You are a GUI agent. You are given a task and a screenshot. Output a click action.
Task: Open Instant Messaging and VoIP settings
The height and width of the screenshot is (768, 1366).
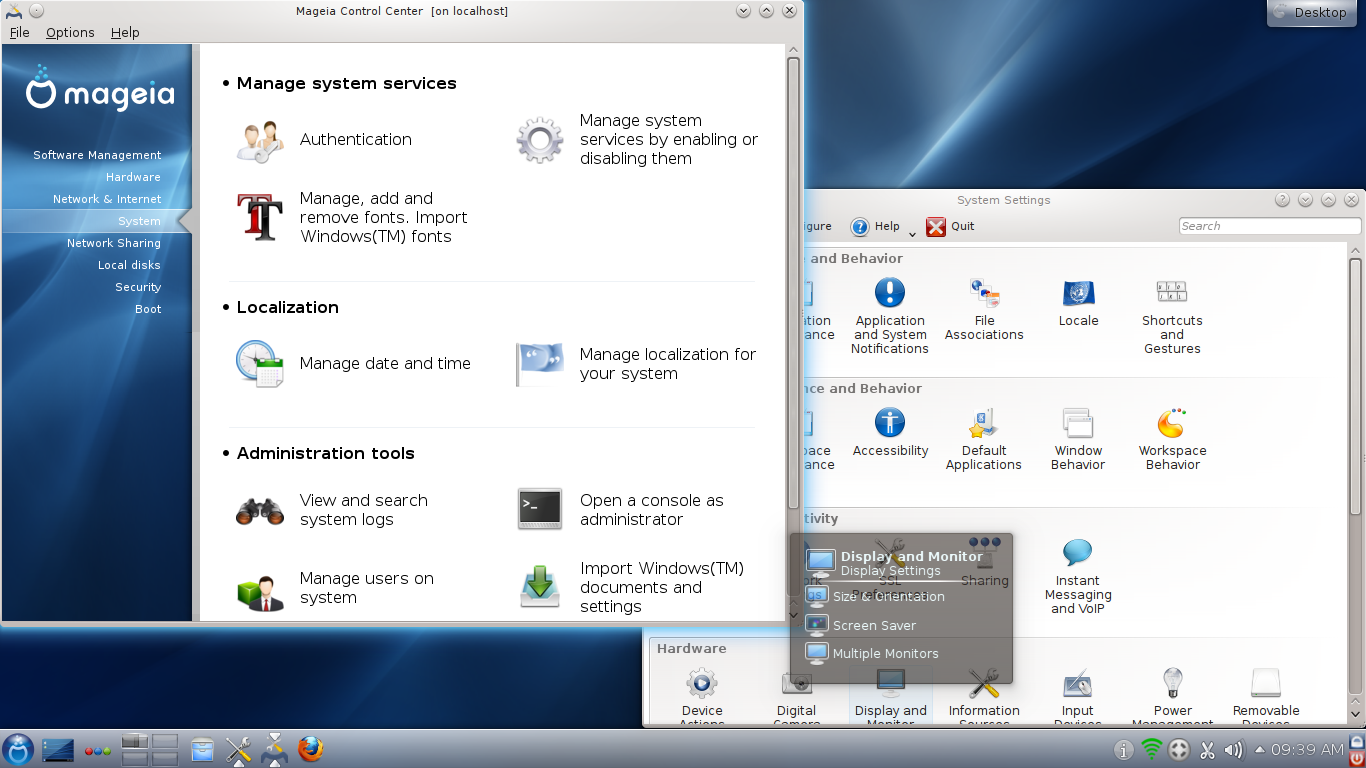tap(1078, 576)
